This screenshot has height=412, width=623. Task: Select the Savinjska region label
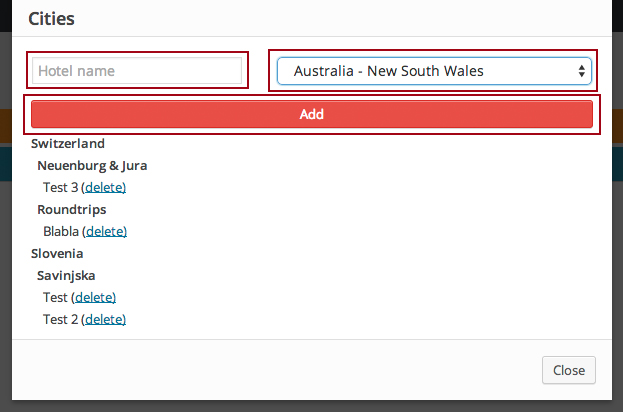click(x=66, y=275)
